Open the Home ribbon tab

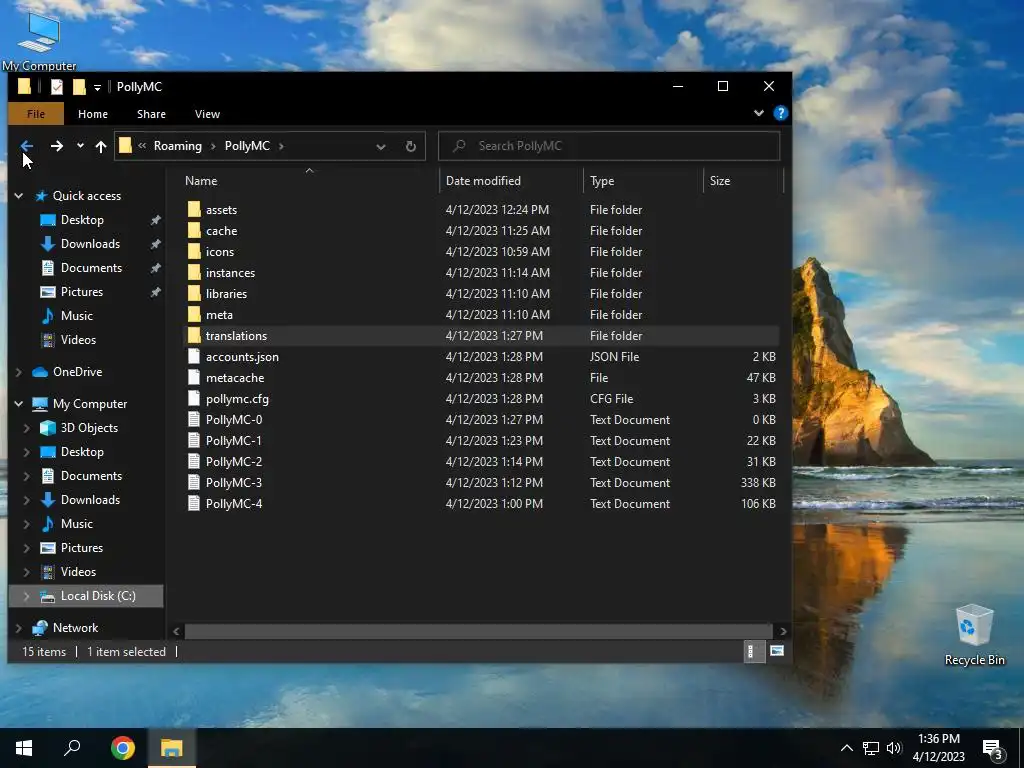[93, 114]
